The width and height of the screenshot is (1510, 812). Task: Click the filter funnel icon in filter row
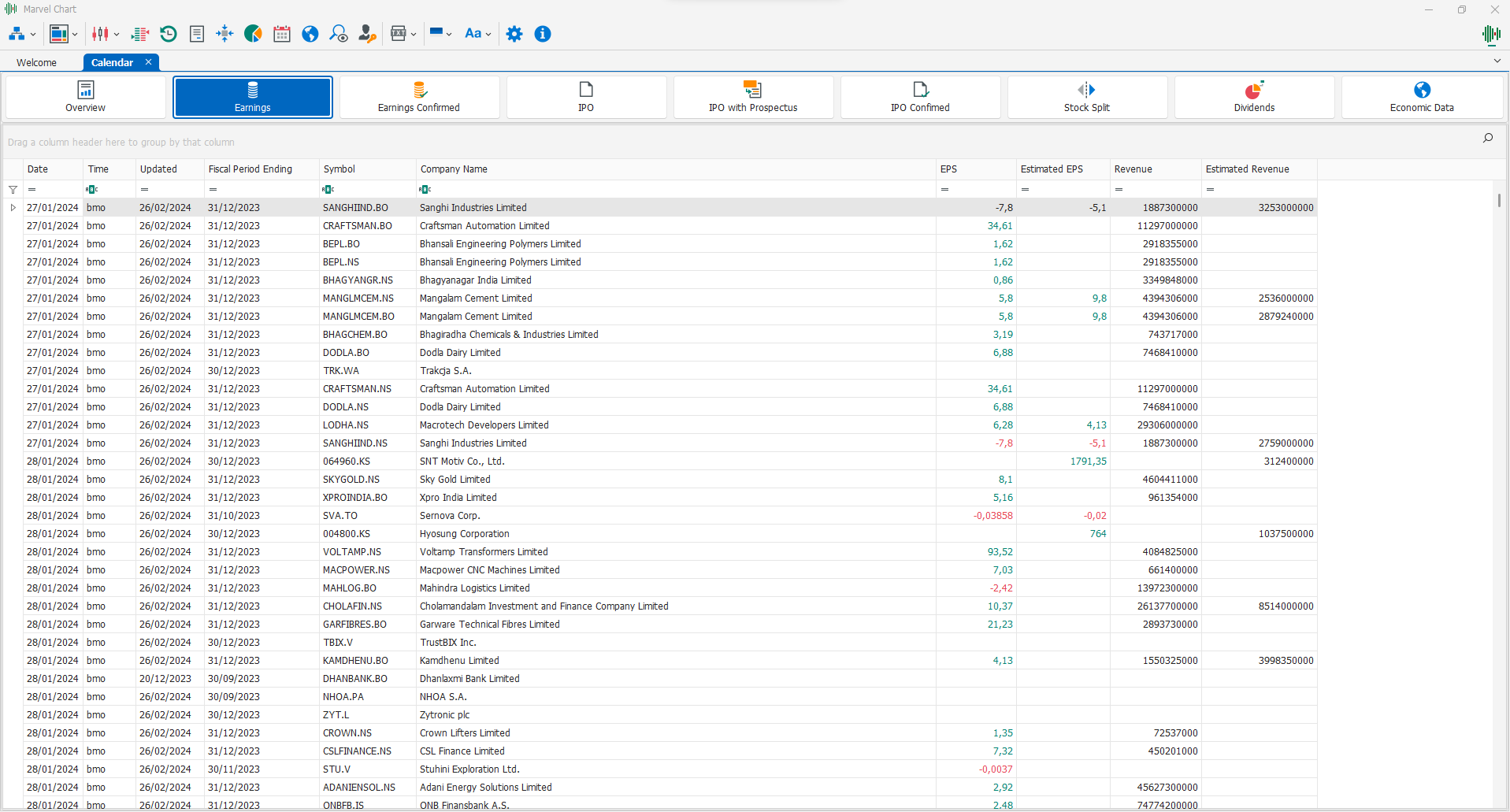tap(13, 190)
